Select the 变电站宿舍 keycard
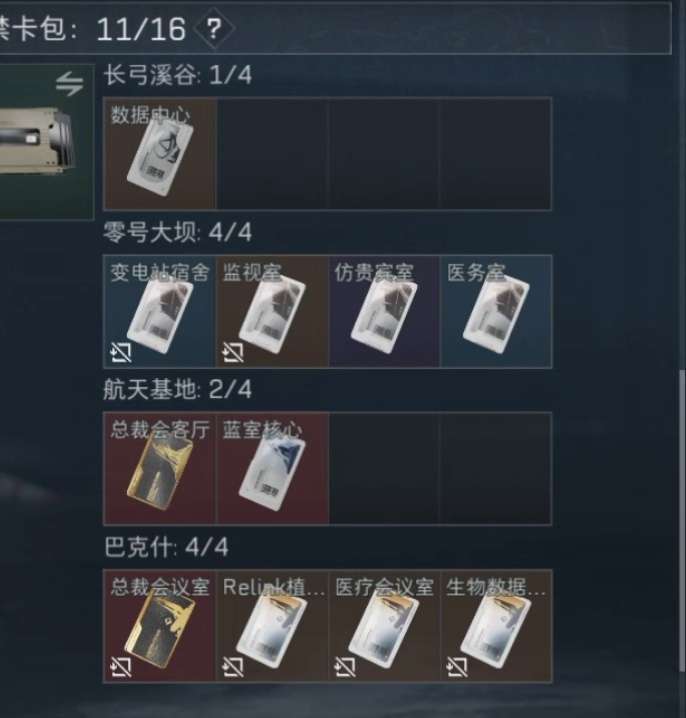 click(160, 311)
